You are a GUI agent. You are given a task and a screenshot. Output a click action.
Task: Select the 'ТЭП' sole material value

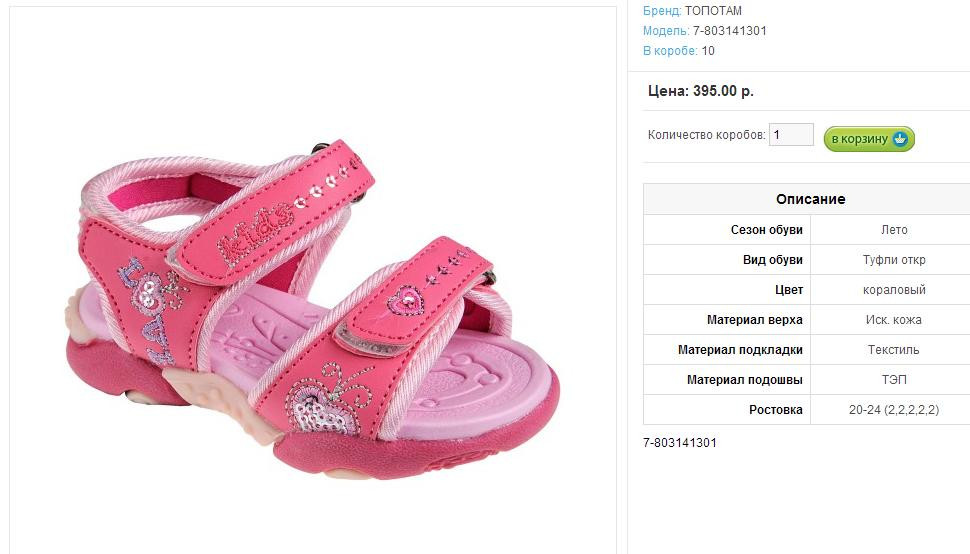[894, 380]
